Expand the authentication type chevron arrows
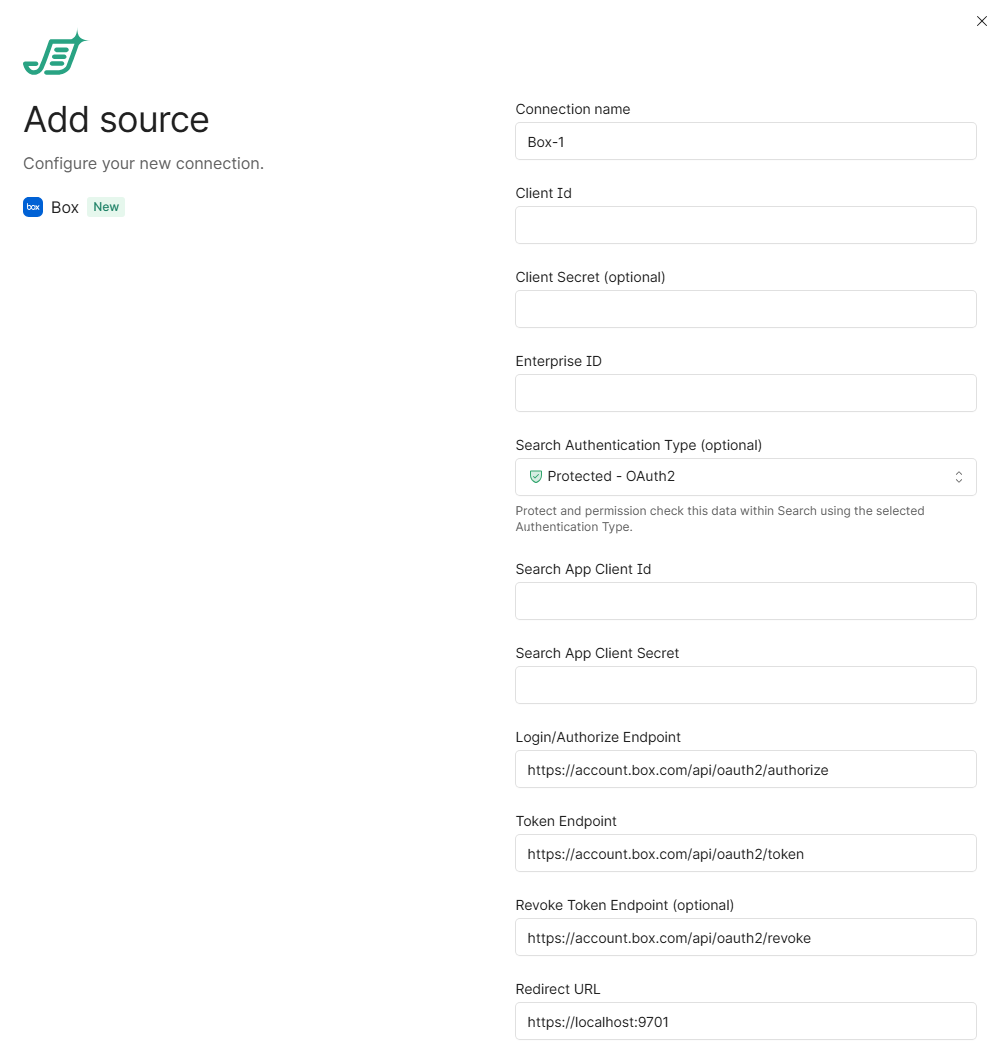The height and width of the screenshot is (1051, 1001). [x=958, y=477]
